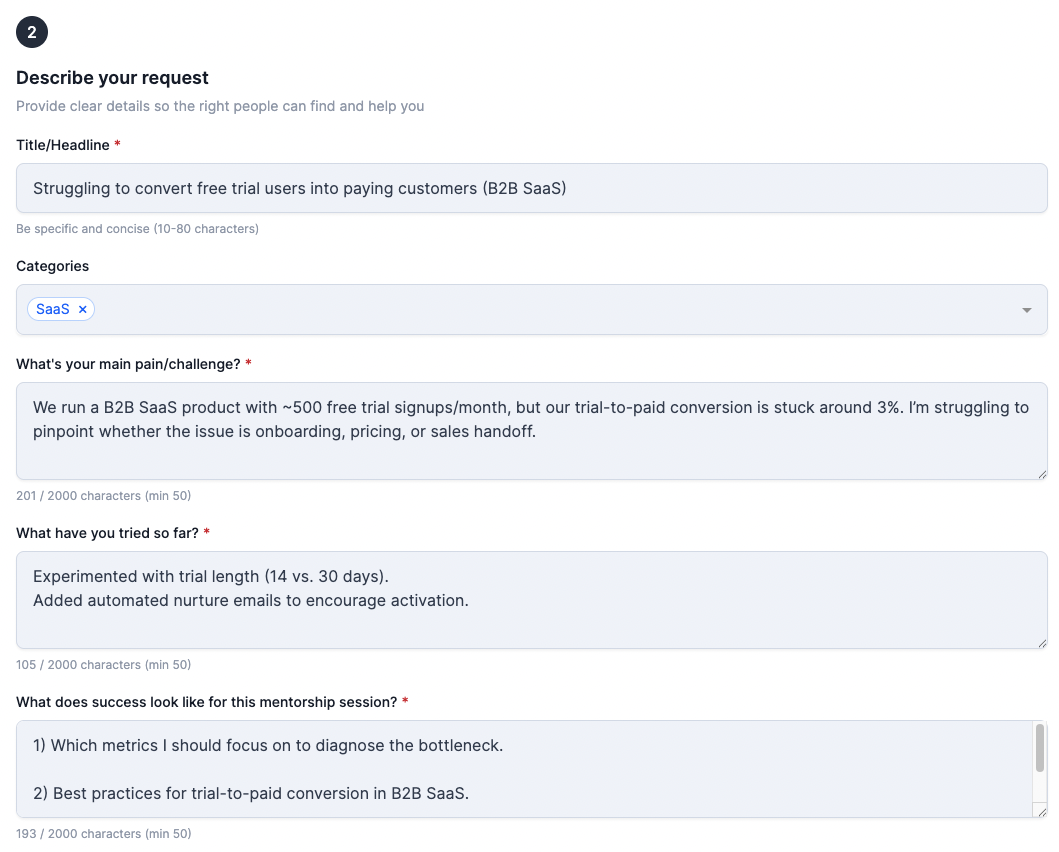Click resize handle of success textarea

1041,811
